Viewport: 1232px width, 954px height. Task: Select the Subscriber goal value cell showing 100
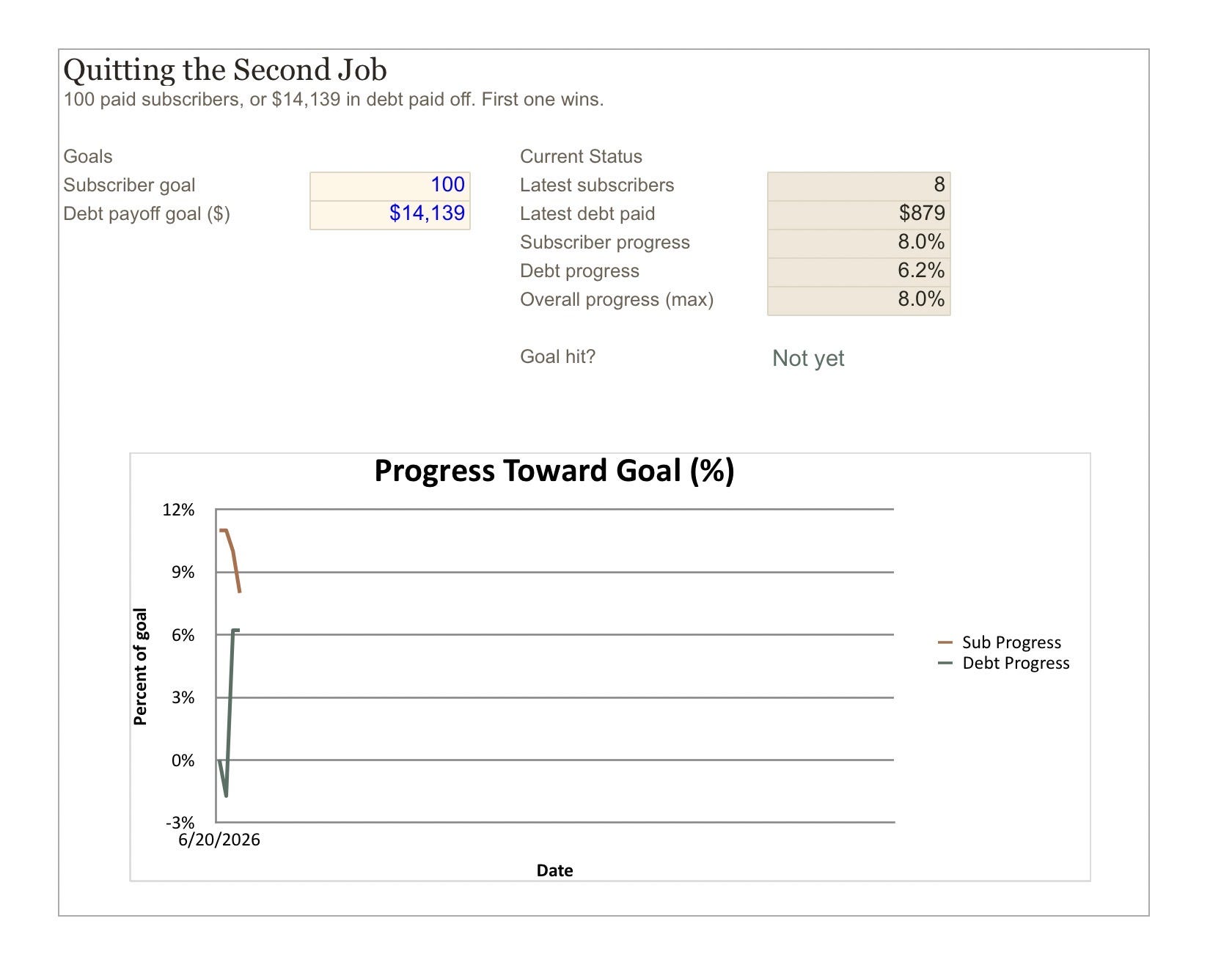tap(389, 186)
